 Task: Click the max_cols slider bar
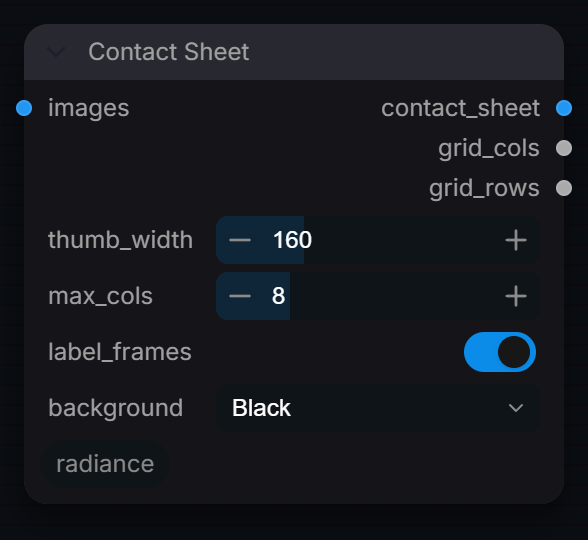[x=378, y=296]
